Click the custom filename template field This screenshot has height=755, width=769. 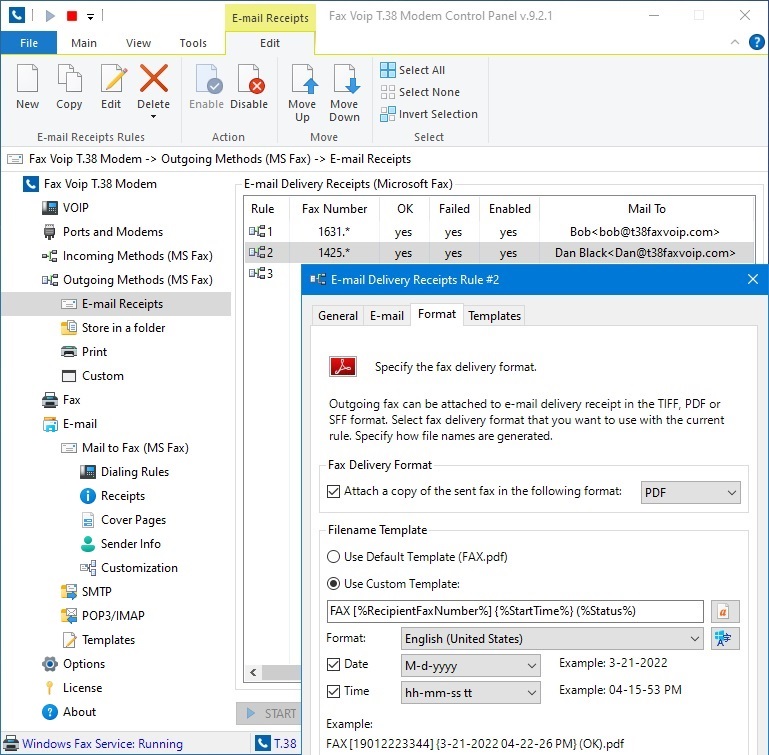click(x=515, y=611)
